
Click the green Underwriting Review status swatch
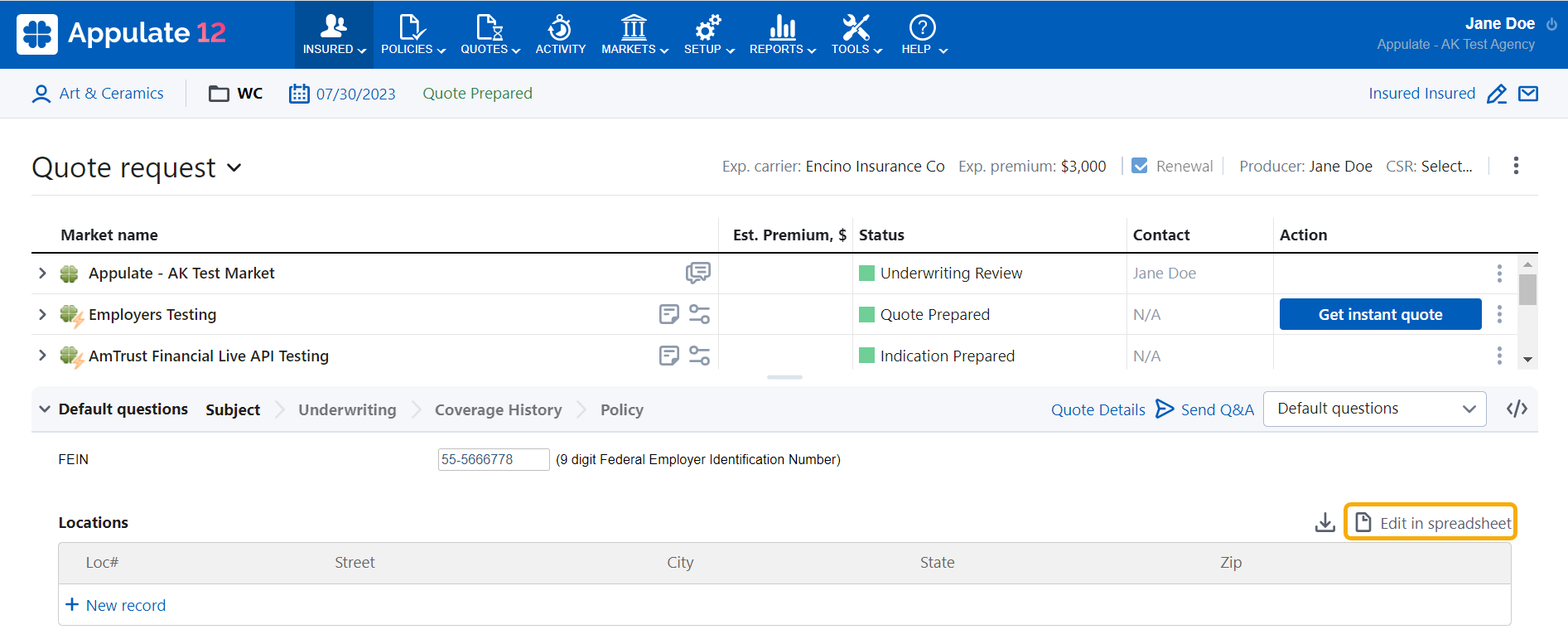(x=867, y=273)
